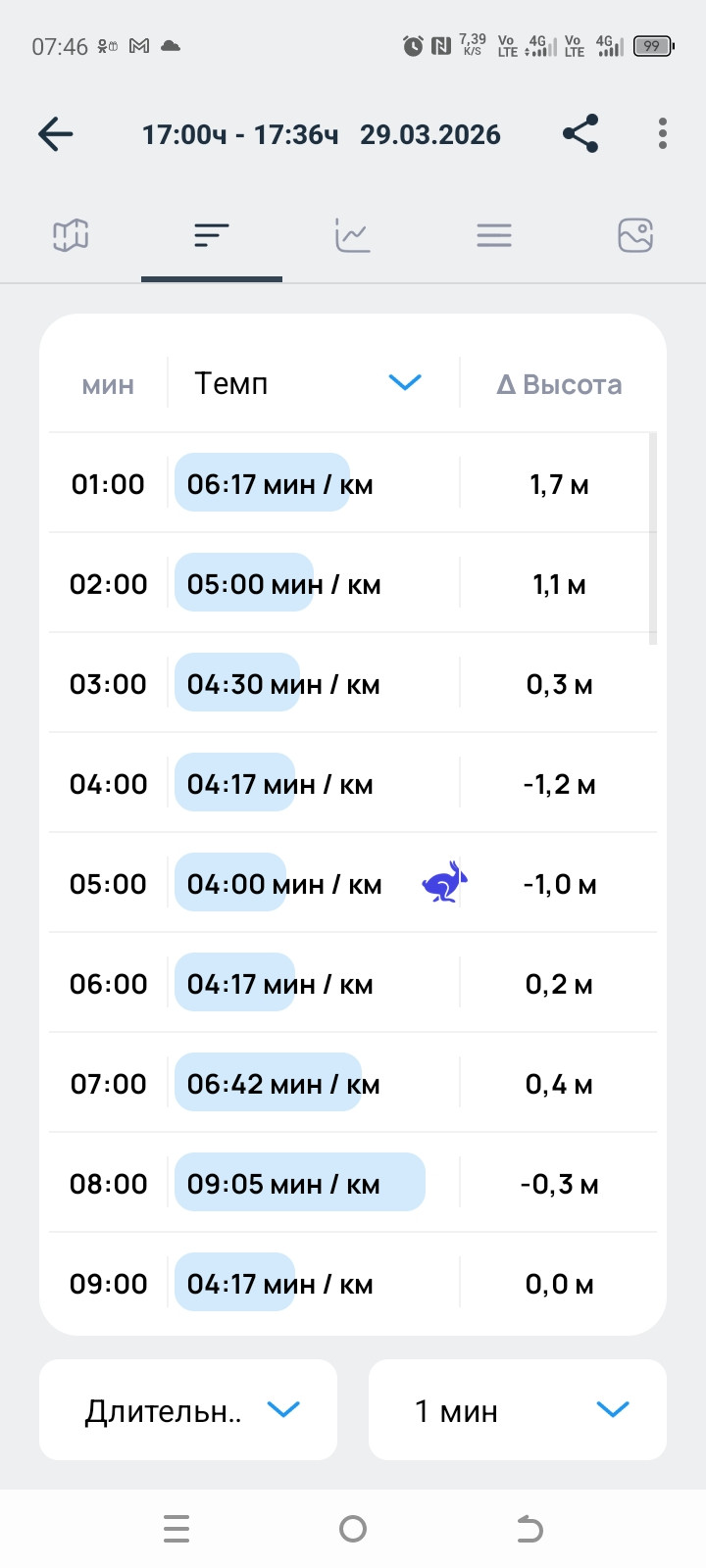Tap the share icon
Image resolution: width=706 pixels, height=1568 pixels.
click(x=580, y=133)
